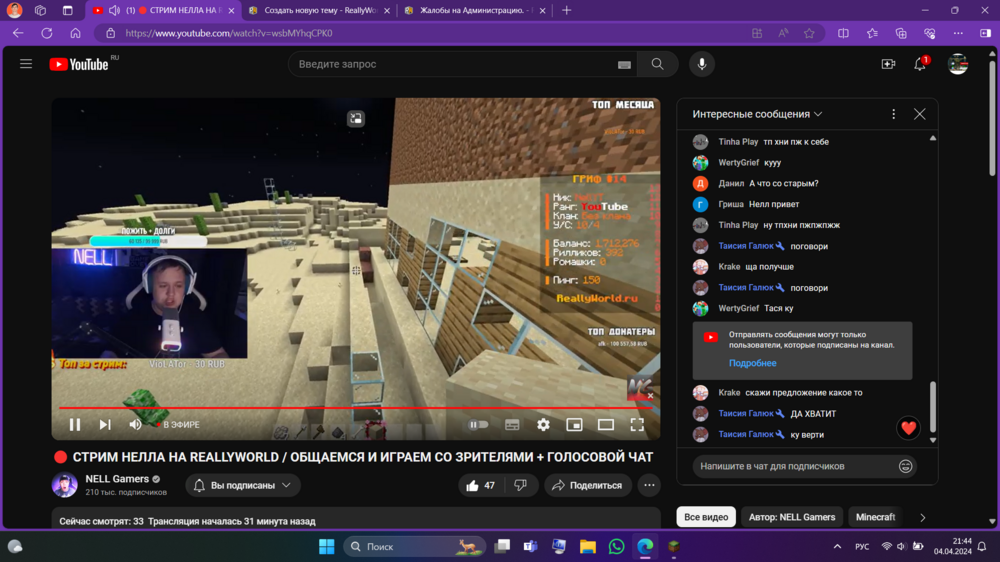Enable miniplayer mode
The height and width of the screenshot is (562, 1000).
pos(574,424)
